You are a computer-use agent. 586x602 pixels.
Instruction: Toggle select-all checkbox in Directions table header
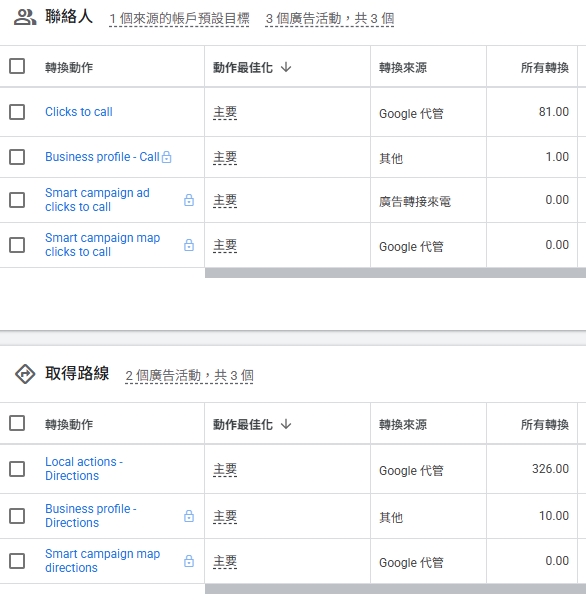(17, 423)
